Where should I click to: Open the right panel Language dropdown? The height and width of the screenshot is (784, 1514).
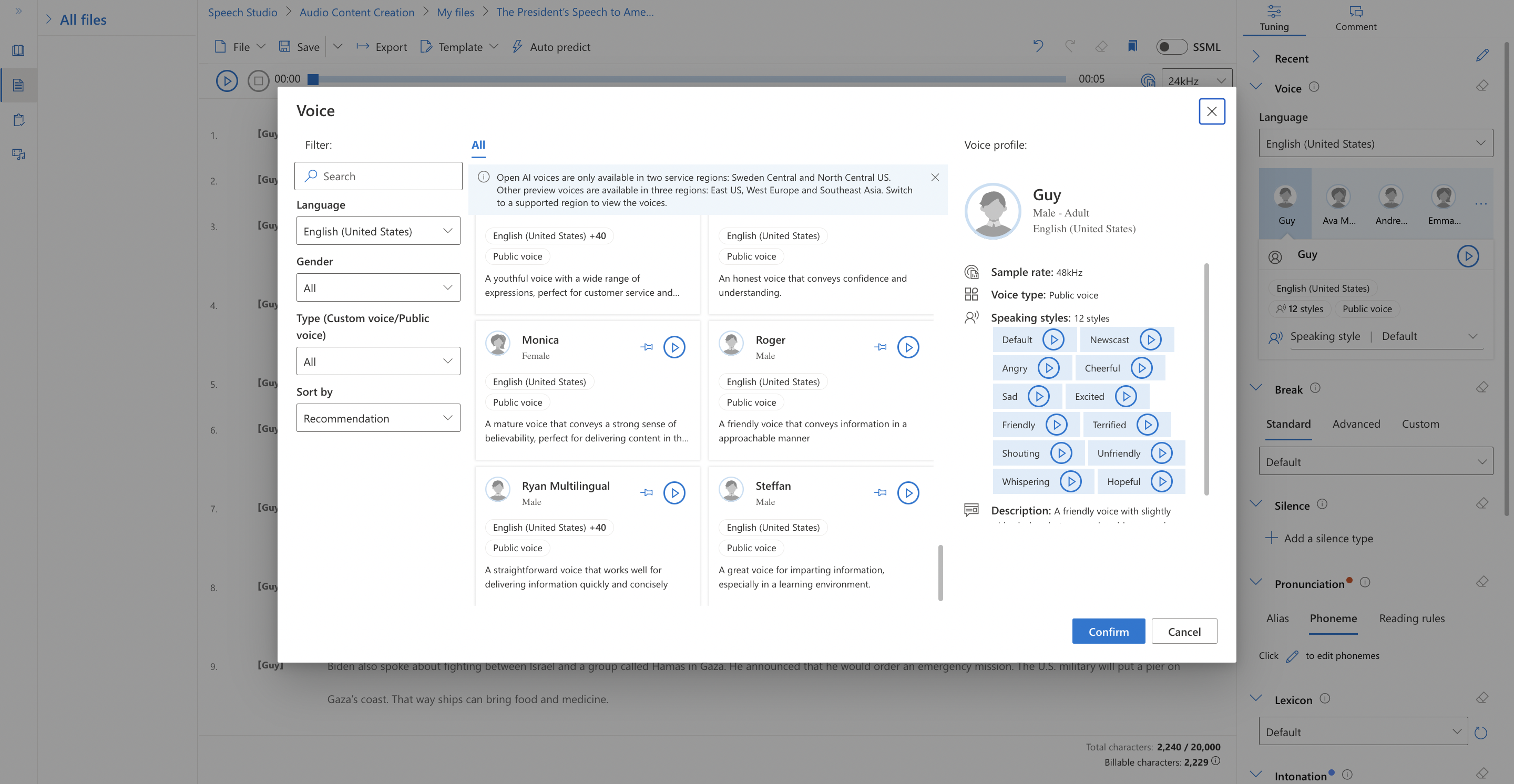1375,143
